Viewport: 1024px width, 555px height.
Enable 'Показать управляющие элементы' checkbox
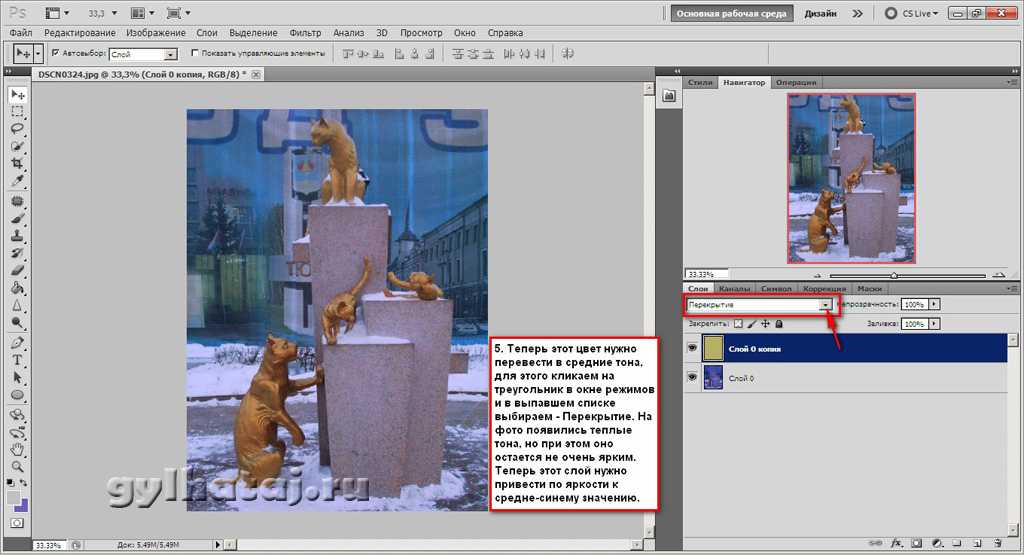[x=194, y=53]
